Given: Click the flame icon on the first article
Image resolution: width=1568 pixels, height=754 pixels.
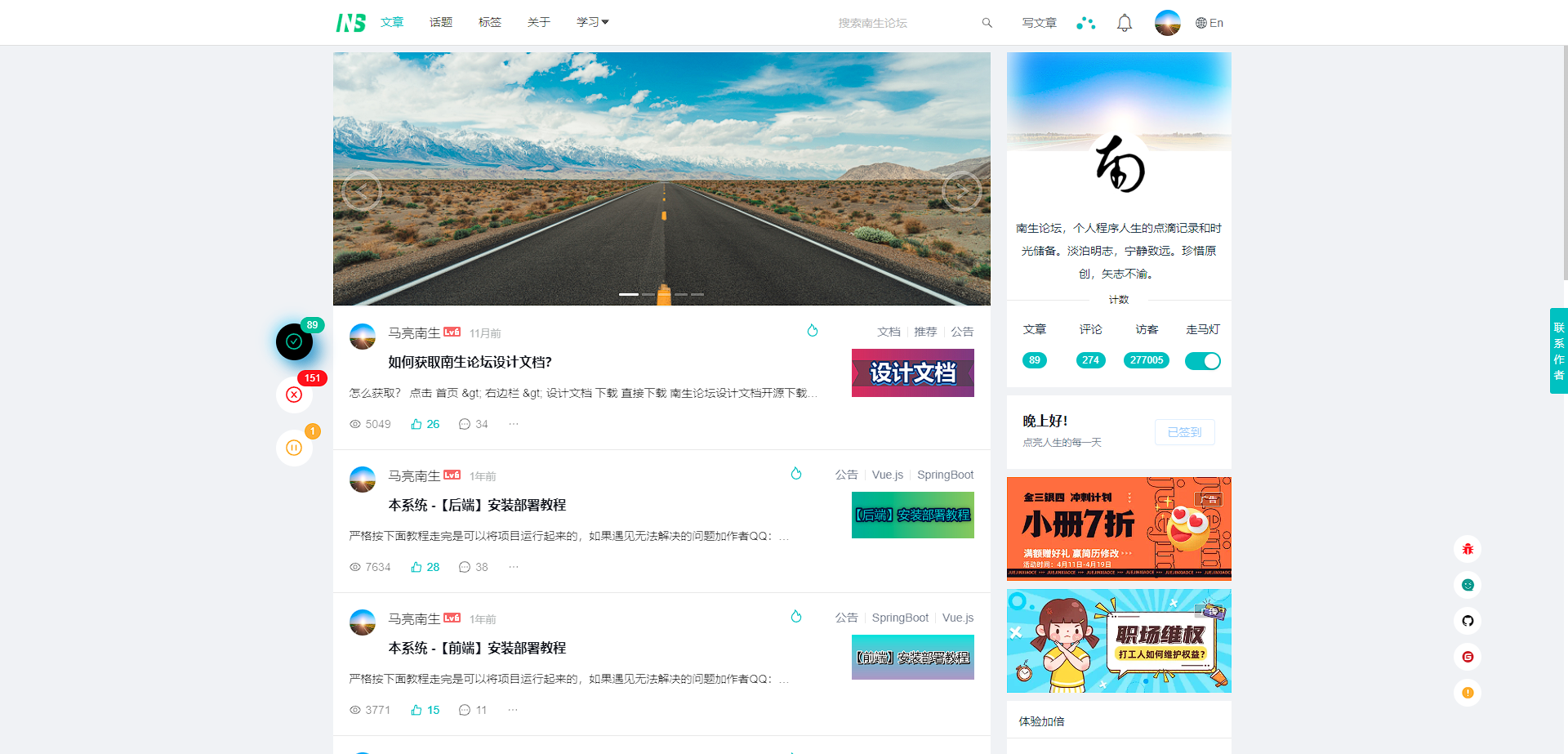Looking at the screenshot, I should 813,330.
